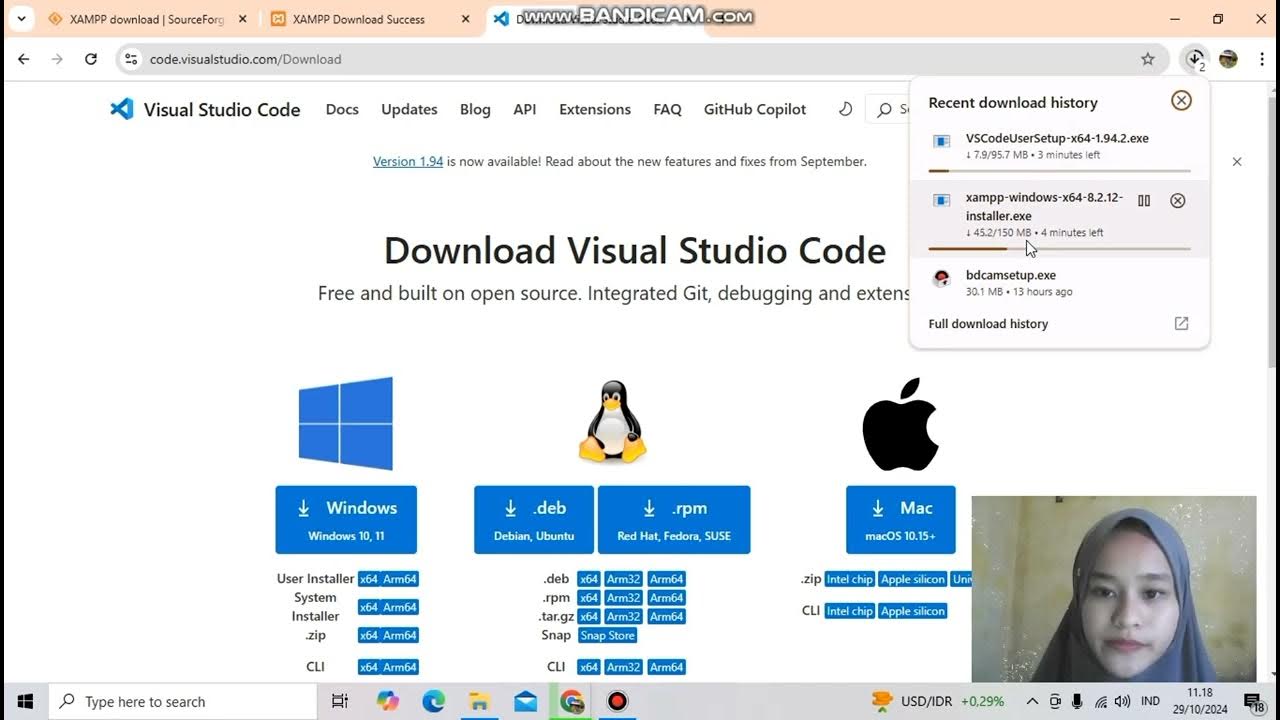Click x64 for Linux .tar.gz
Screen dimensions: 1280x720
point(589,617)
